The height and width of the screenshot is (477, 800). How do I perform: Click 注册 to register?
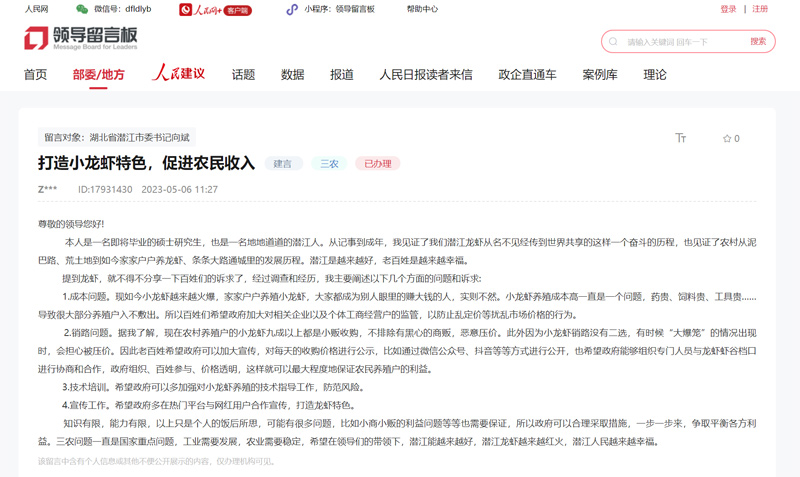[760, 9]
